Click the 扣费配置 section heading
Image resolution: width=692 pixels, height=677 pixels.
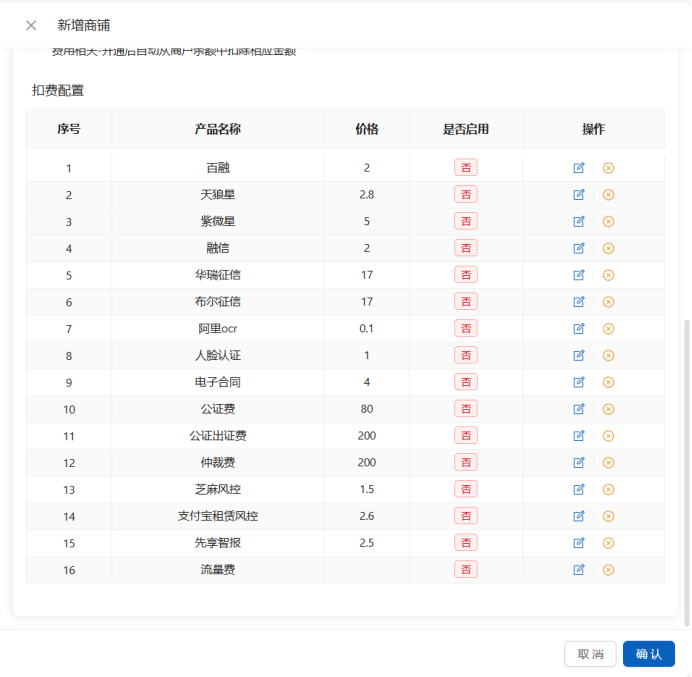[x=58, y=90]
